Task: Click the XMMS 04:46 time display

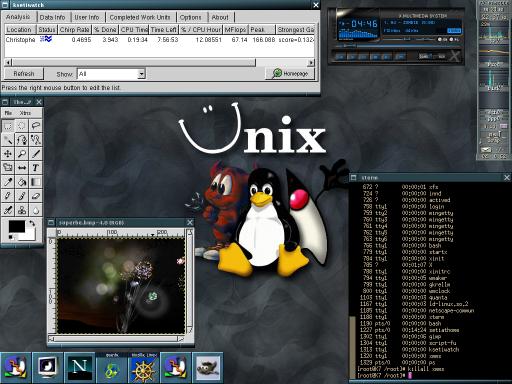Action: (364, 24)
